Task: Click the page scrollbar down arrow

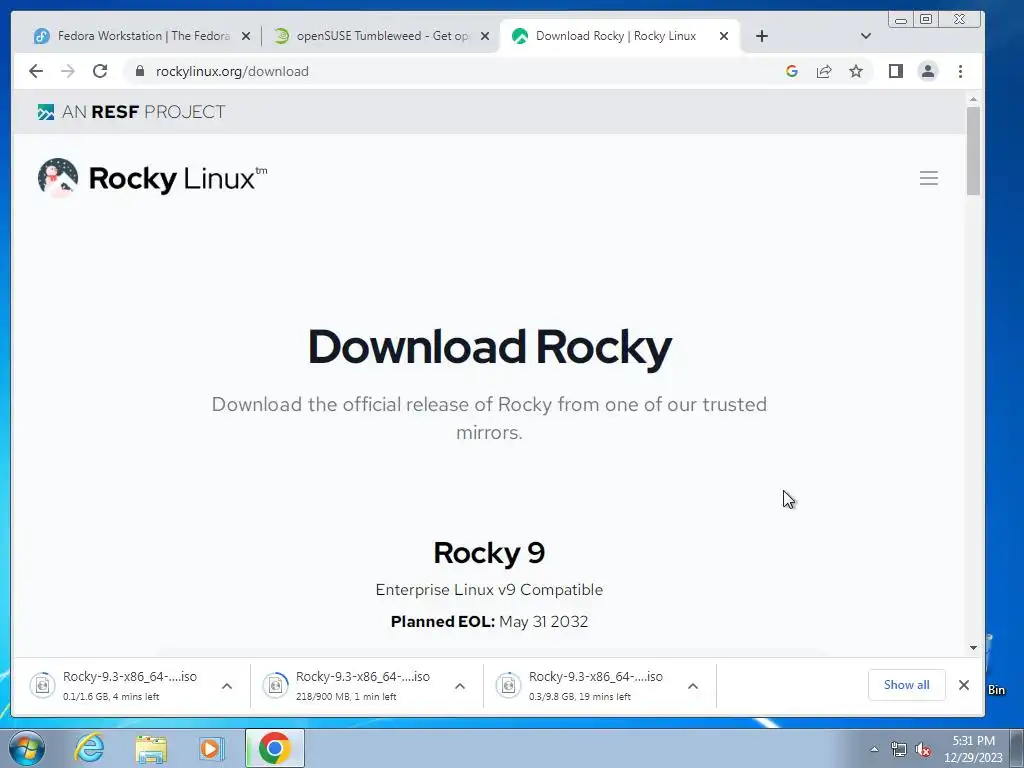Action: [973, 648]
